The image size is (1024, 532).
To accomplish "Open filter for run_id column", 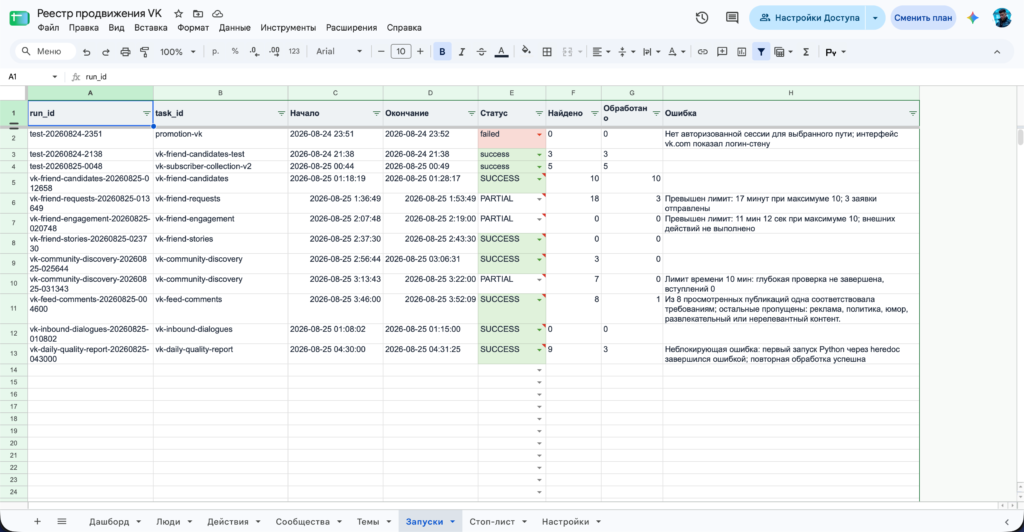I will coord(146,114).
